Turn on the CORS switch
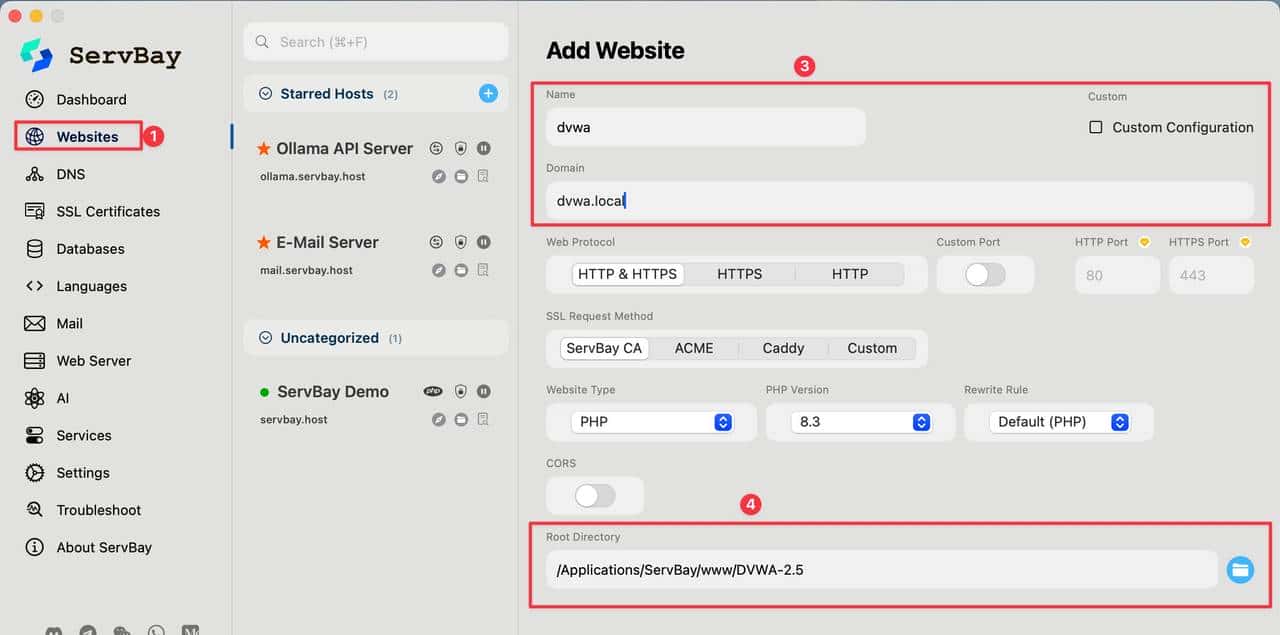Image resolution: width=1280 pixels, height=635 pixels. 595,495
